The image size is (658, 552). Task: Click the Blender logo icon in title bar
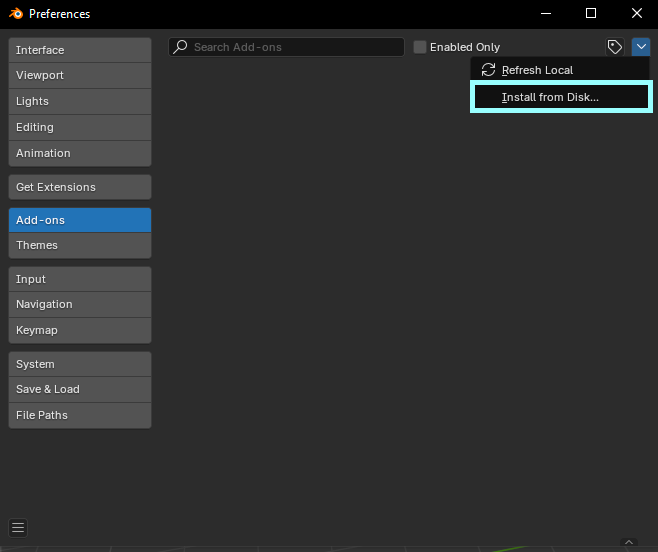[16, 14]
